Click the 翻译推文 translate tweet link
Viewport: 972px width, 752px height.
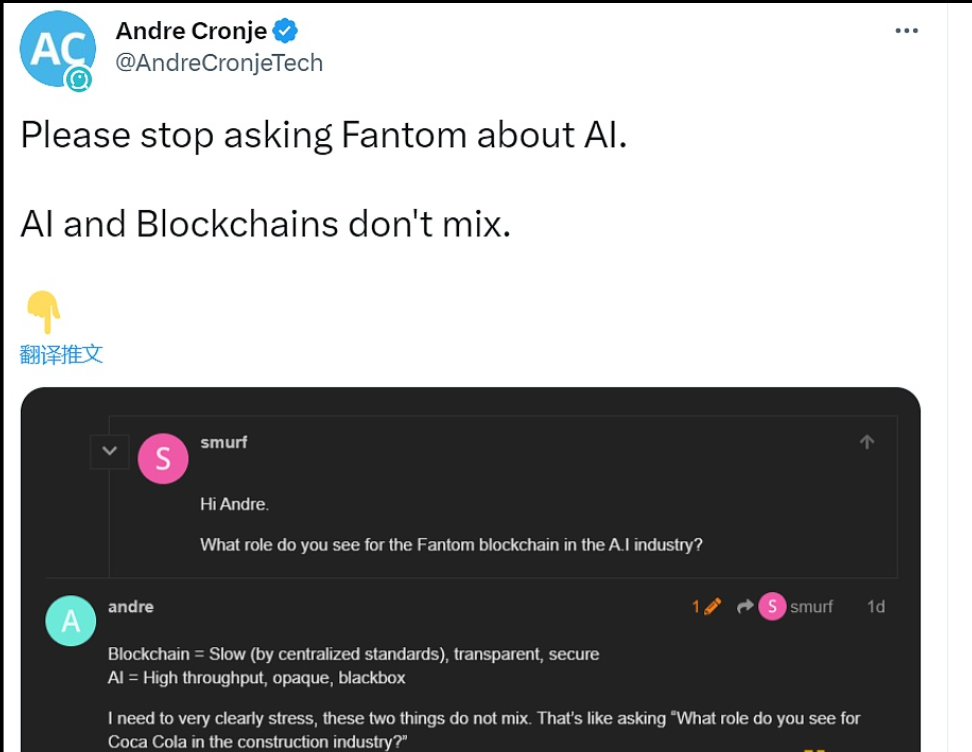(x=62, y=354)
